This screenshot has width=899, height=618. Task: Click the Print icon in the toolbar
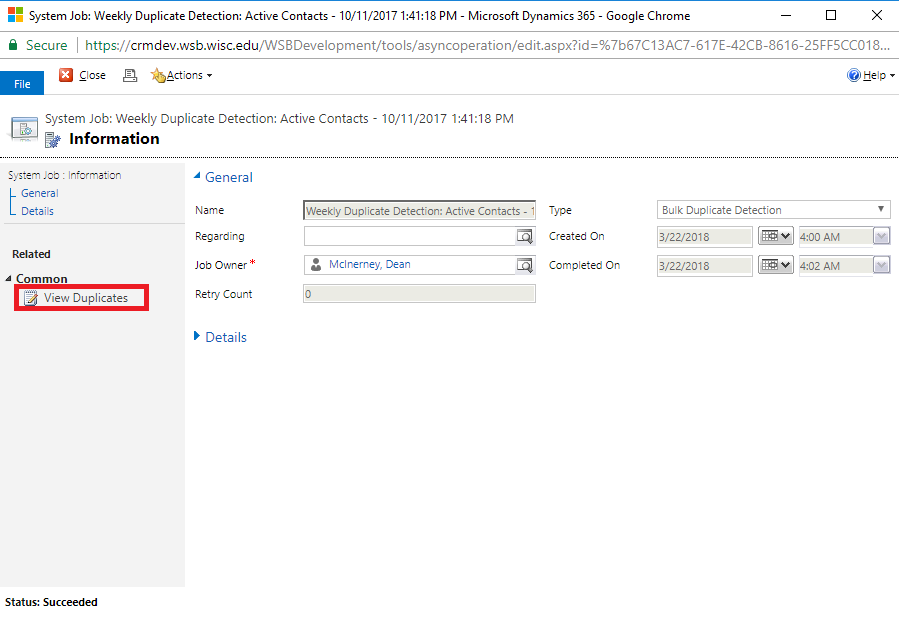(x=129, y=75)
